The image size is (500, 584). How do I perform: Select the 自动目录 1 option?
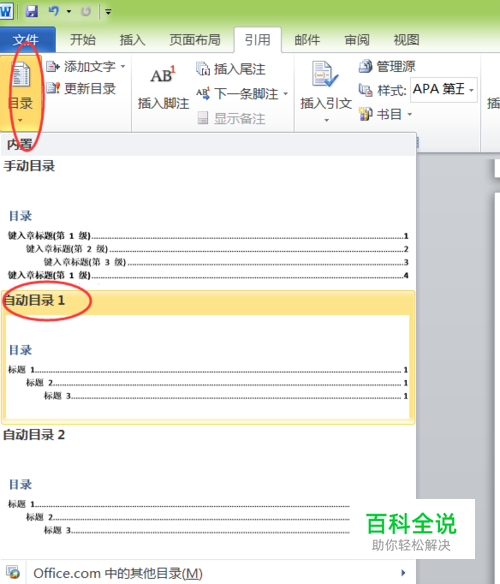pyautogui.click(x=208, y=358)
